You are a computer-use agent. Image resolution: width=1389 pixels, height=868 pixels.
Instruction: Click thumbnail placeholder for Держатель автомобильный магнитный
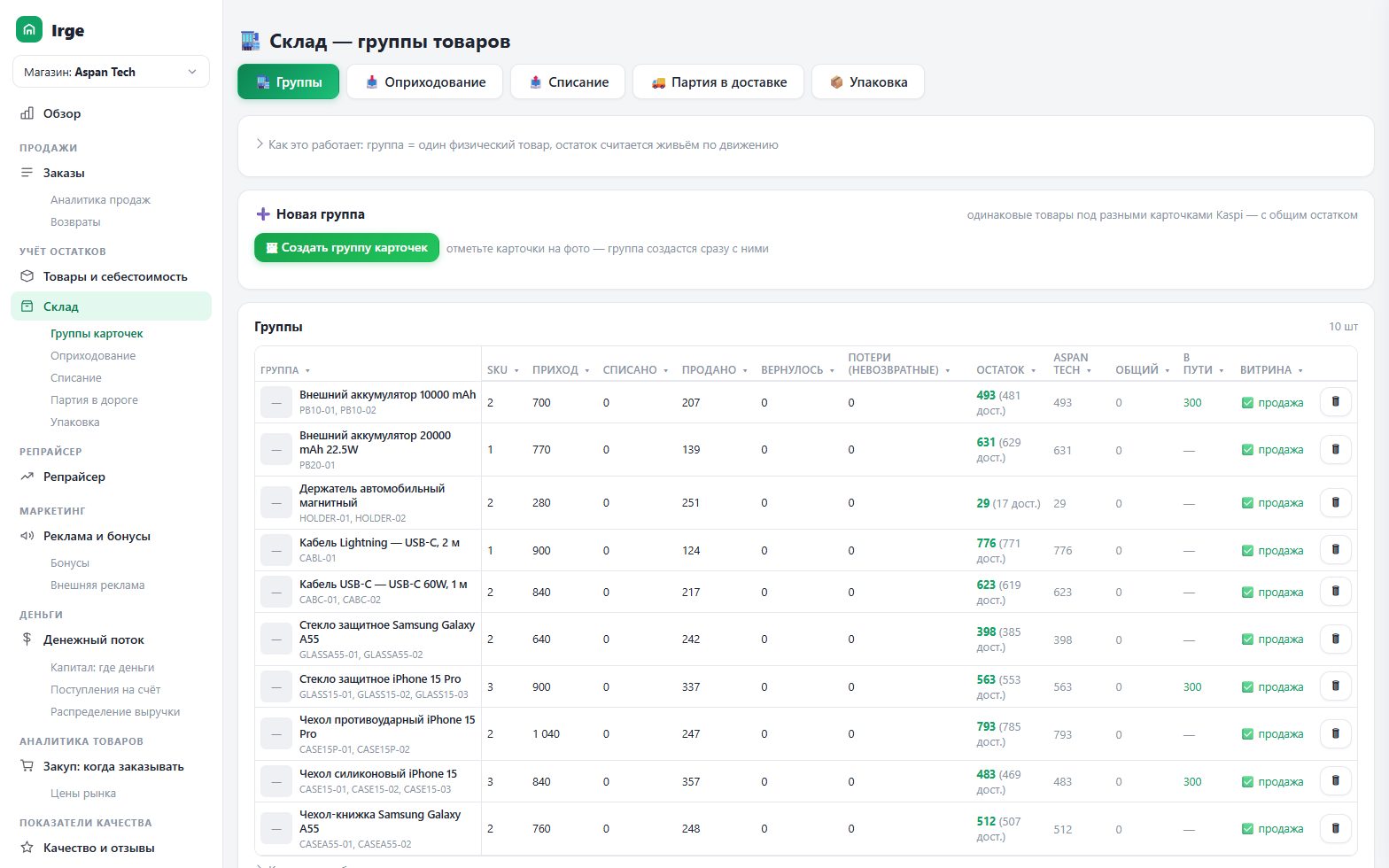(276, 502)
